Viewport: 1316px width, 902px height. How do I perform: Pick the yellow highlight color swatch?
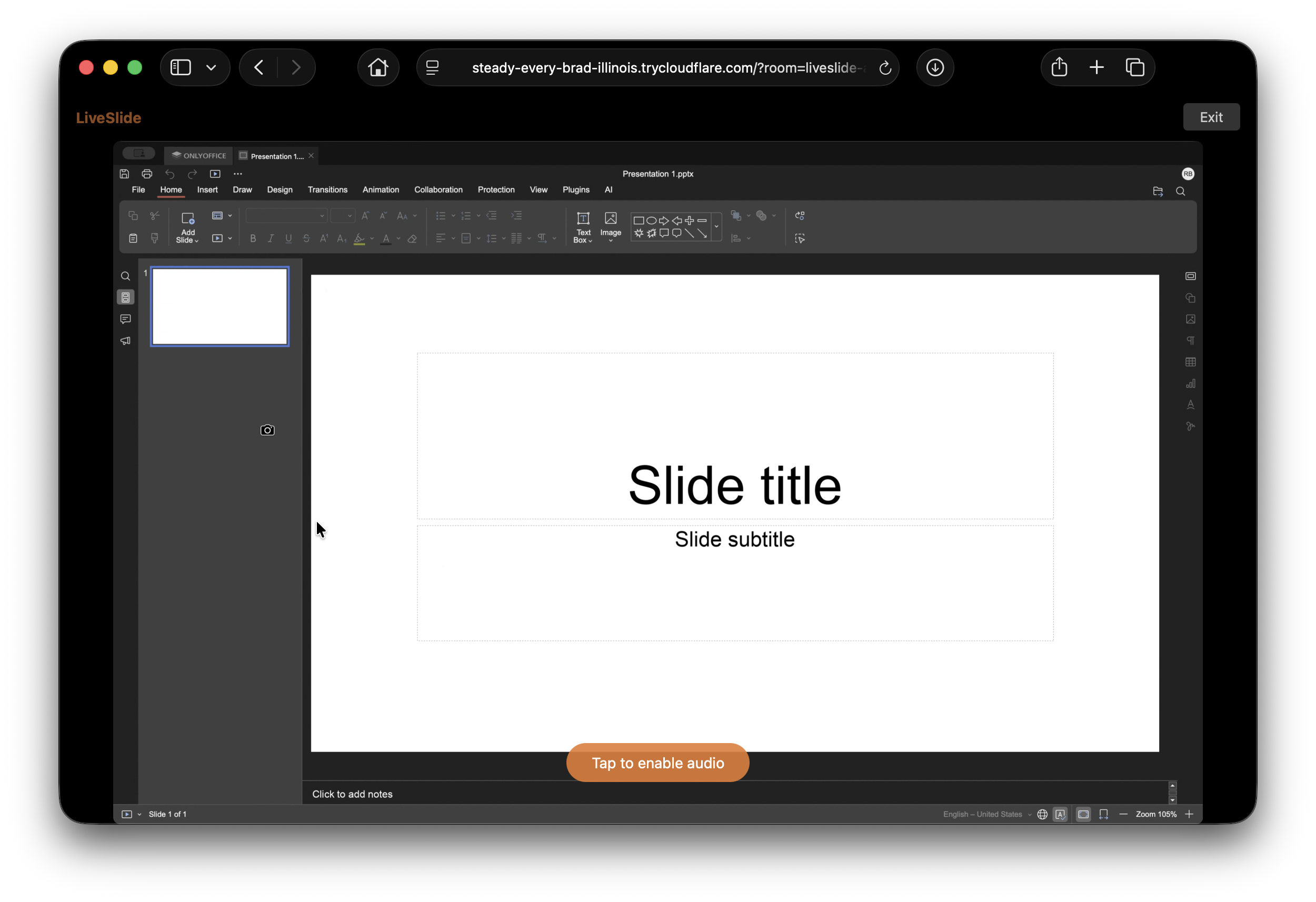coord(361,244)
